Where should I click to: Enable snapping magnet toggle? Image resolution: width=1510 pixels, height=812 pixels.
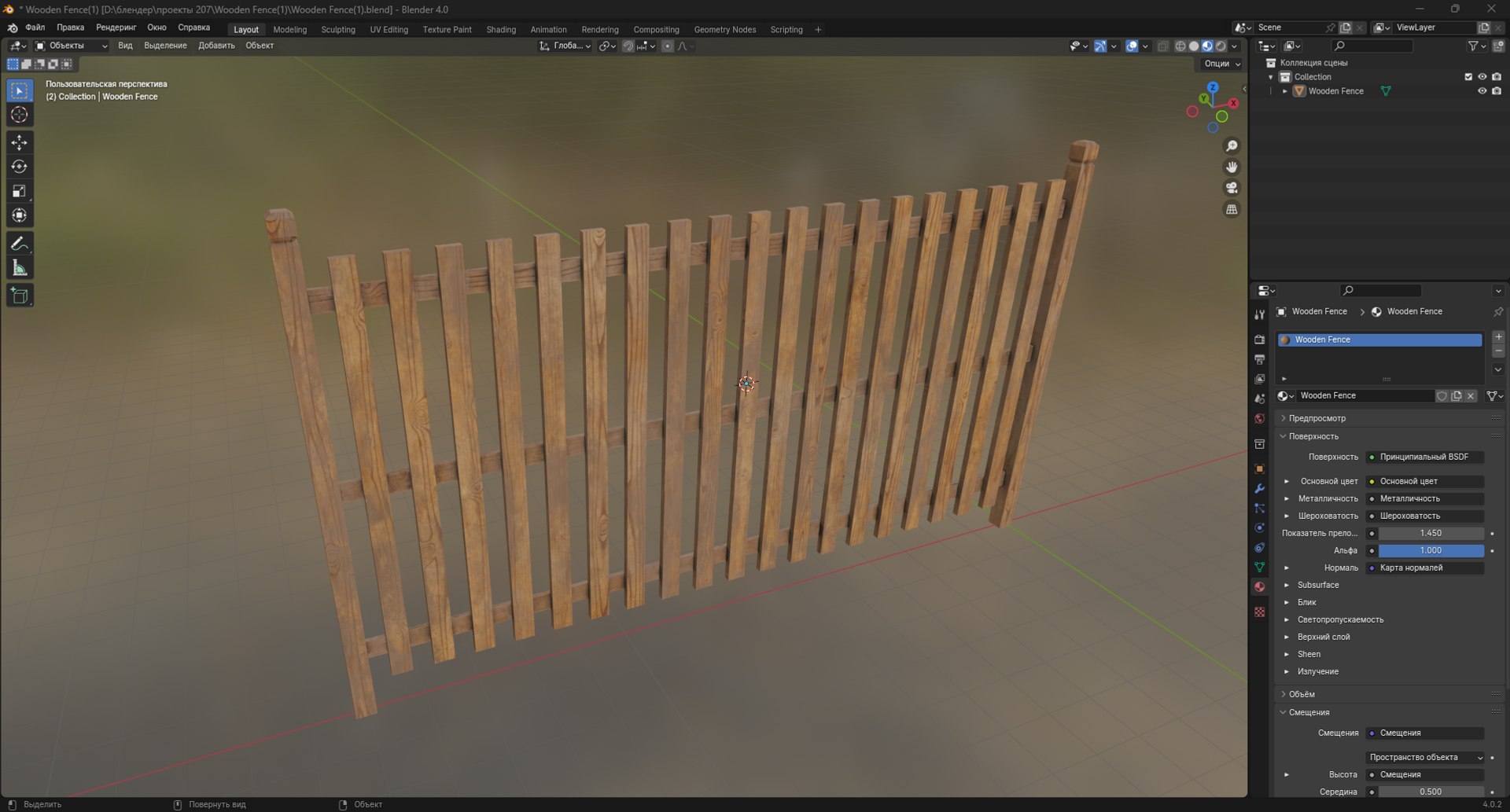tap(628, 46)
